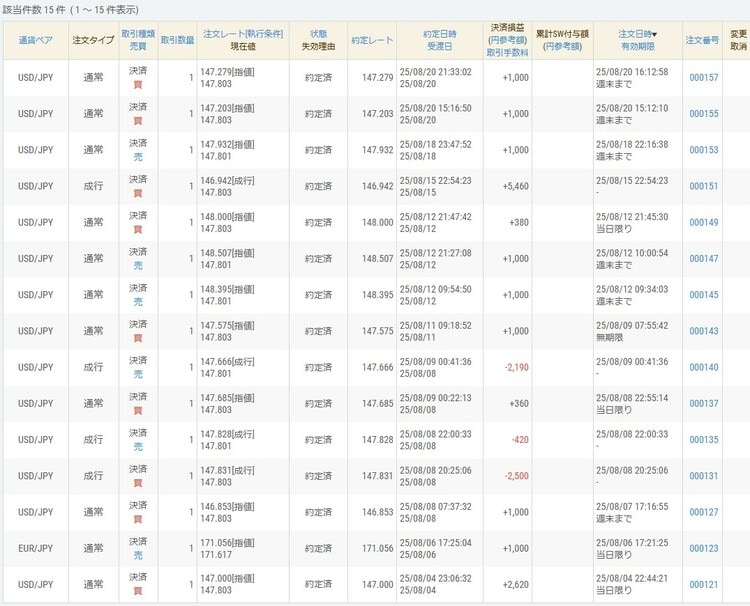750x606 pixels.
Task: View details for order 000151
Action: point(704,186)
